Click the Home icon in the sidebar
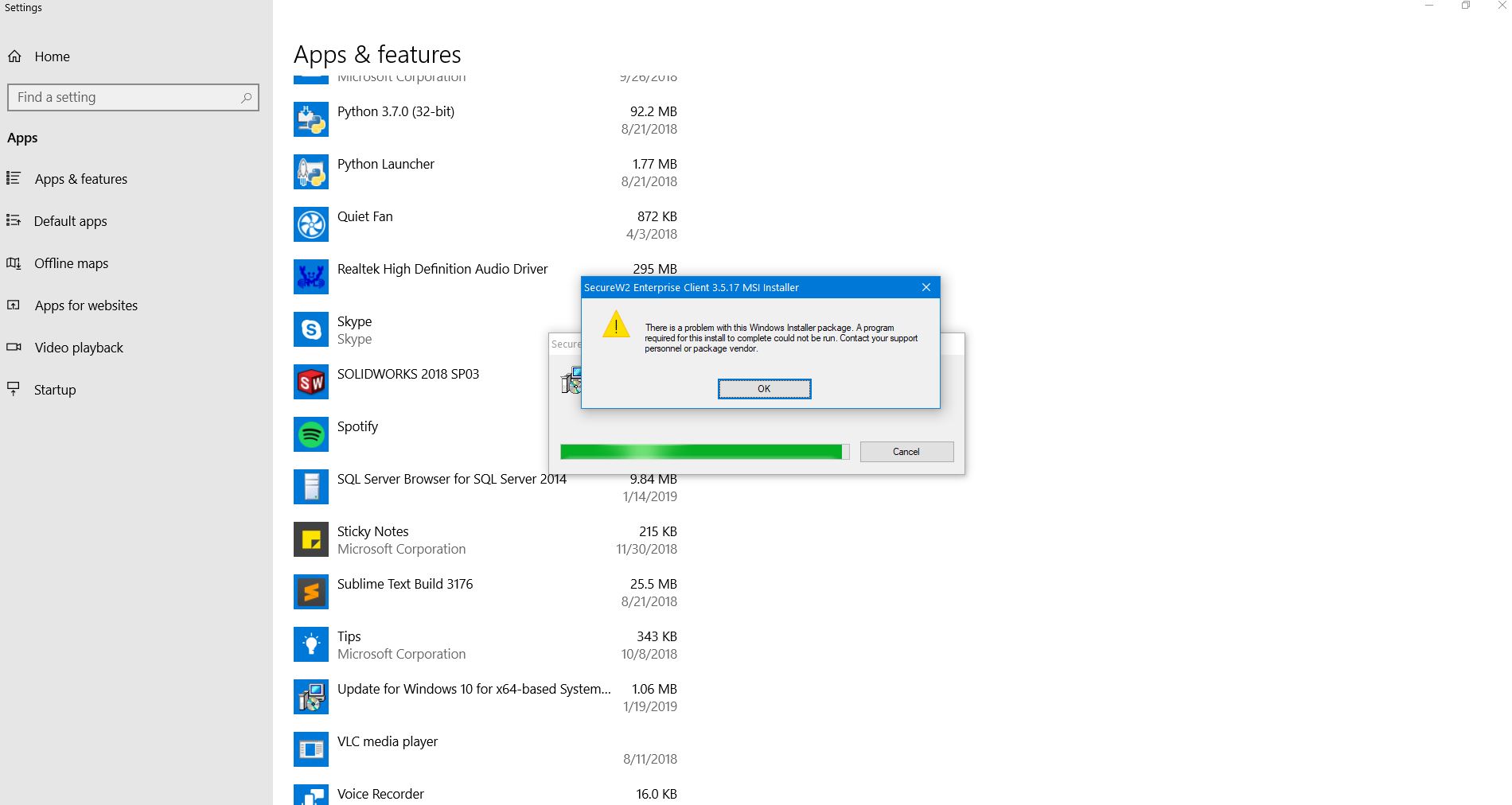Image resolution: width=1512 pixels, height=805 pixels. (15, 56)
